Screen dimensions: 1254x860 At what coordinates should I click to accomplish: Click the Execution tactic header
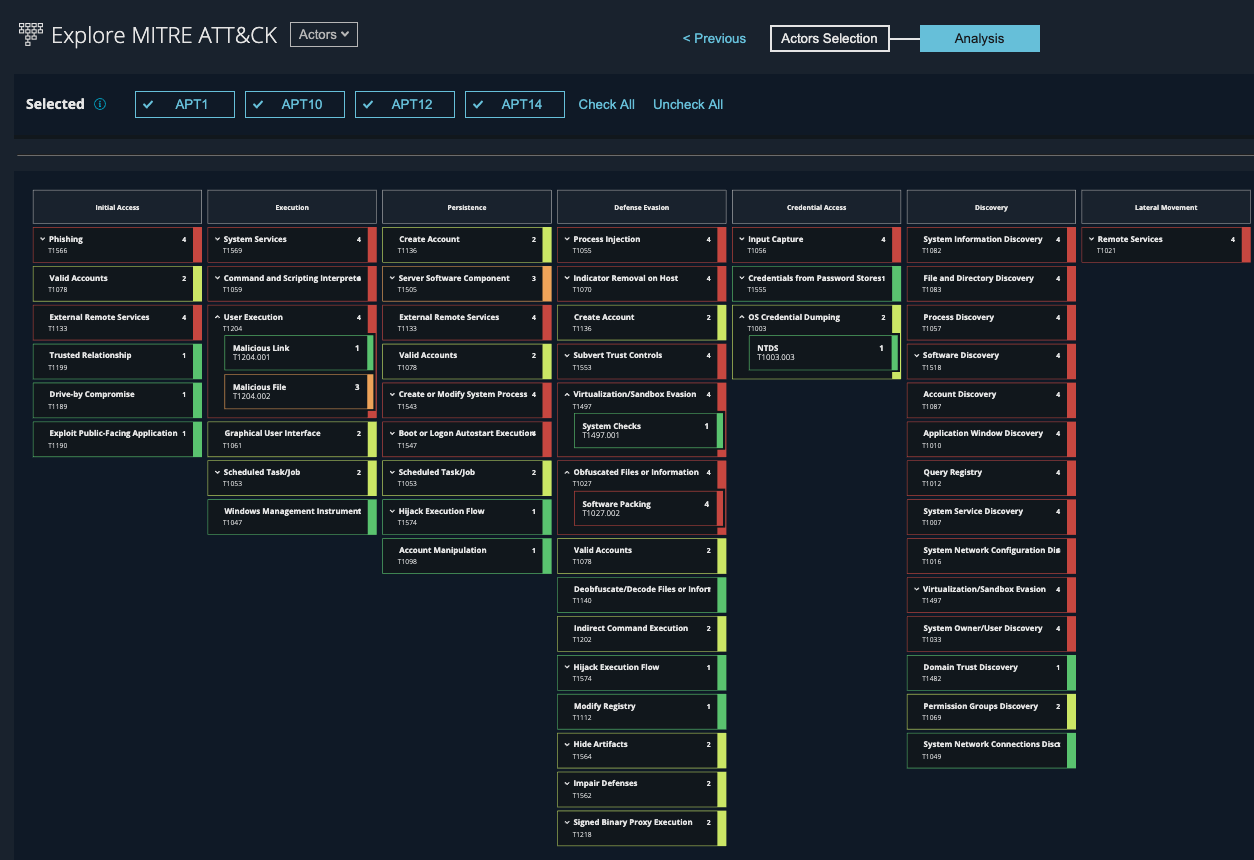pos(292,207)
